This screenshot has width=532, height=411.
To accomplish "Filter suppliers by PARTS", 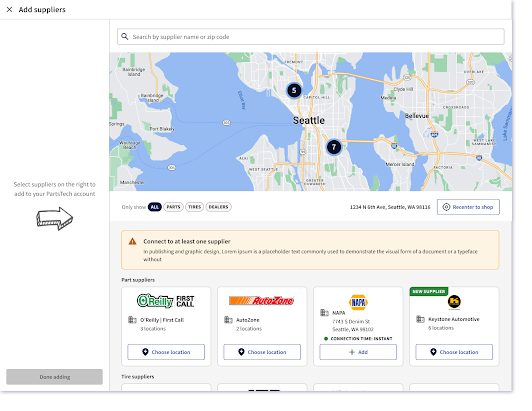I will point(173,207).
